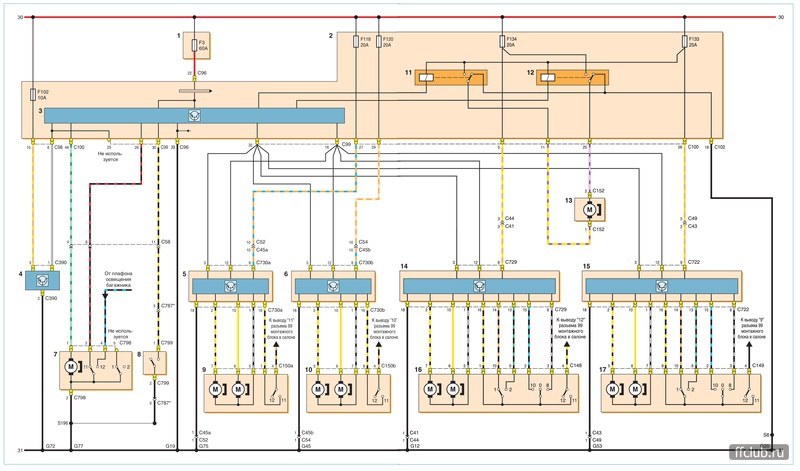Click the switch symbol in component 8

(155, 361)
